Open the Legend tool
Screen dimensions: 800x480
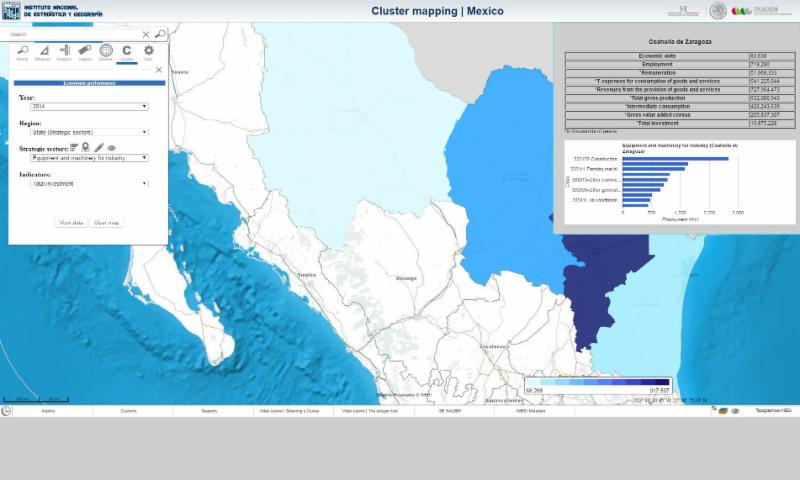[85, 52]
